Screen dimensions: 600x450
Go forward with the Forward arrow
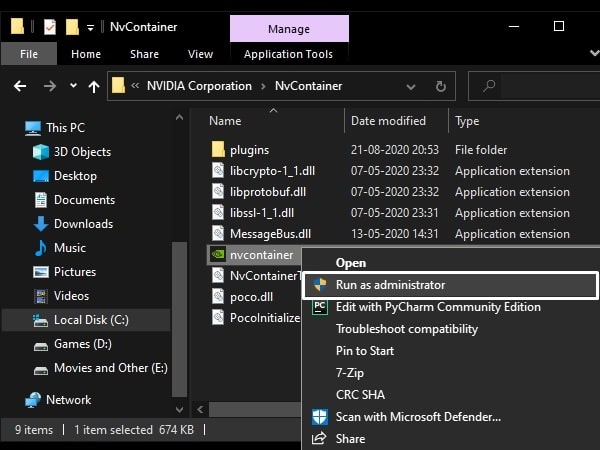[50, 86]
